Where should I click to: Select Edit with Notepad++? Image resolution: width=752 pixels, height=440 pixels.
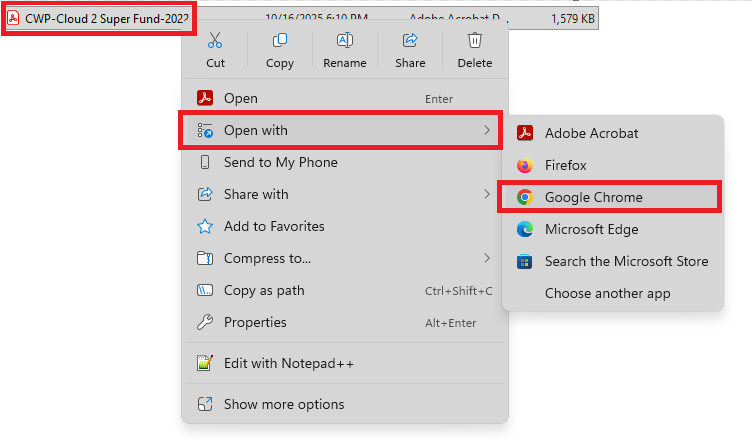tap(288, 363)
